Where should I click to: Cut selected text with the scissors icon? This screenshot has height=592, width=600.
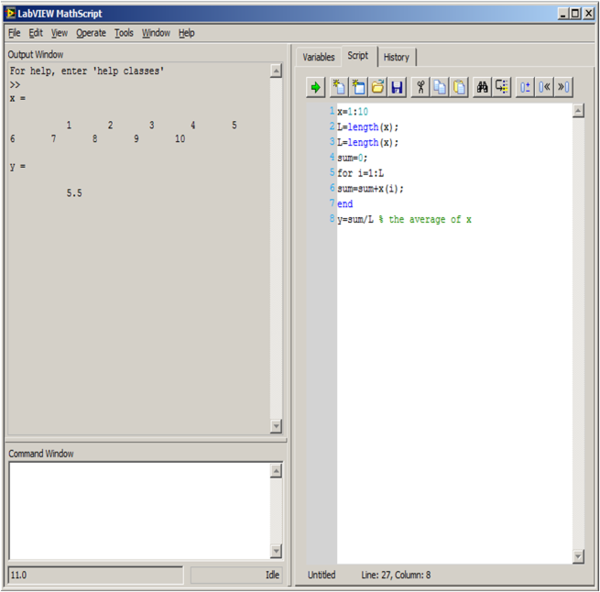[421, 87]
